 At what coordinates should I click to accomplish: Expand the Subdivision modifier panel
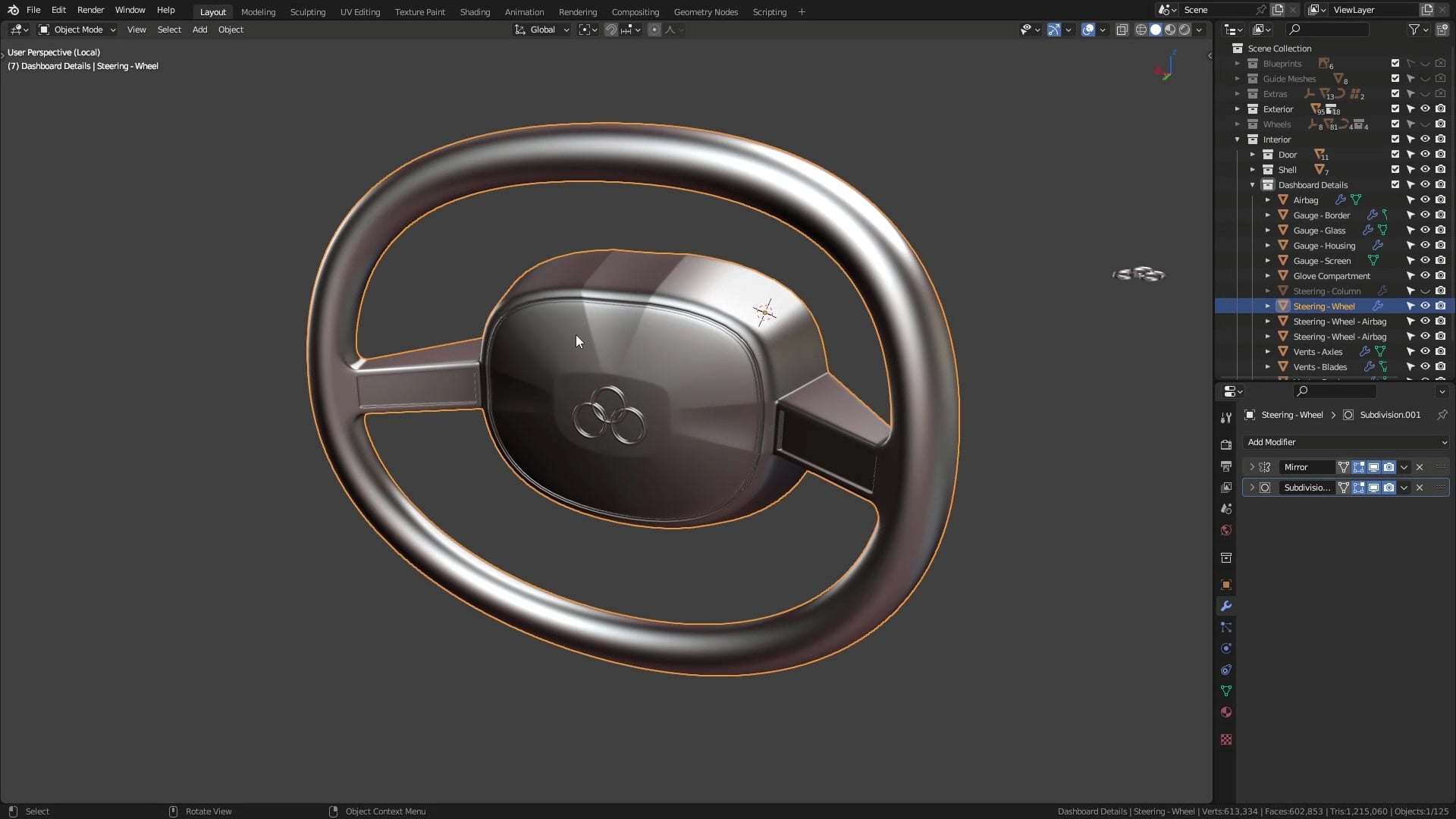click(x=1252, y=488)
